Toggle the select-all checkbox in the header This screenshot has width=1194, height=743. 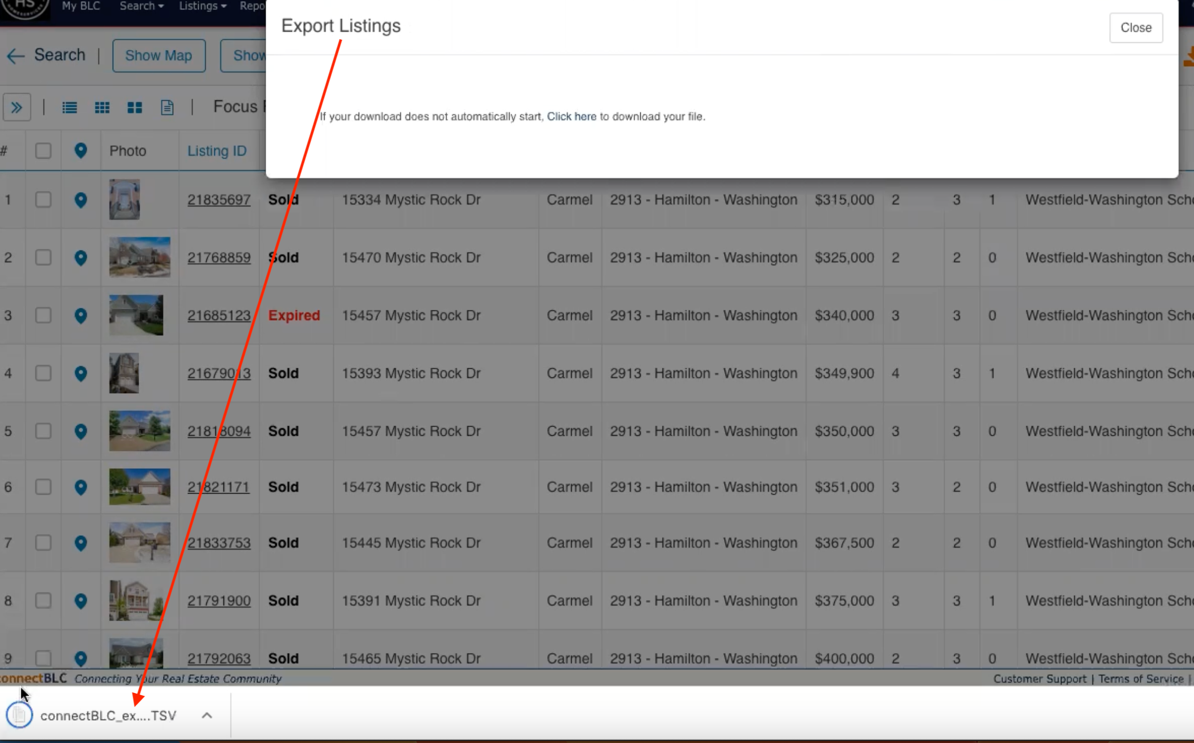click(x=43, y=150)
